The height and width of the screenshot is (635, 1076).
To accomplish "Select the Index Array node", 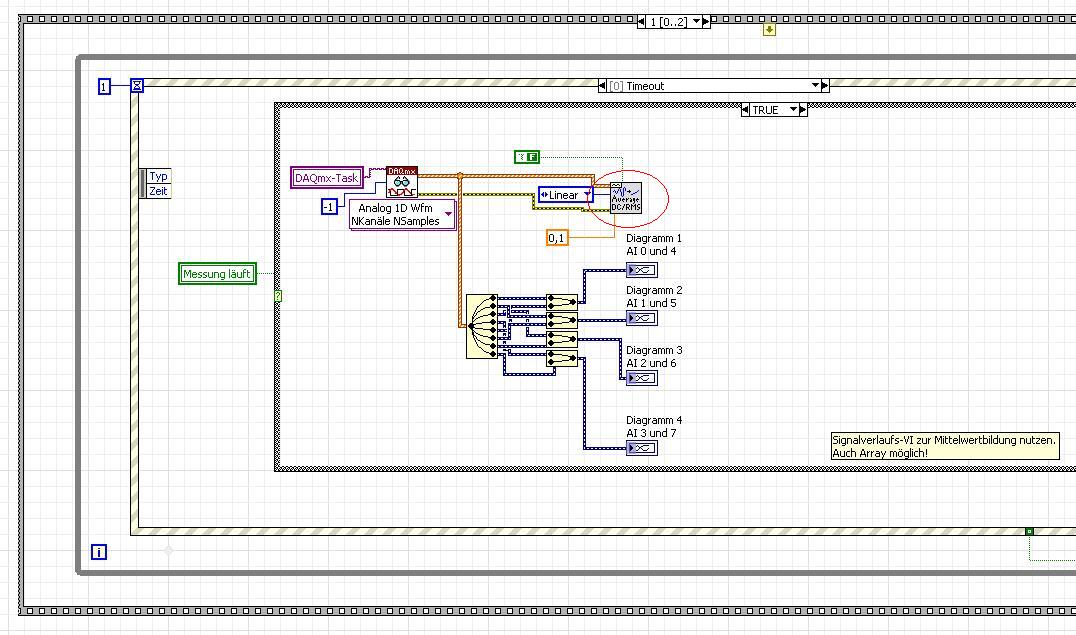I will click(x=482, y=326).
